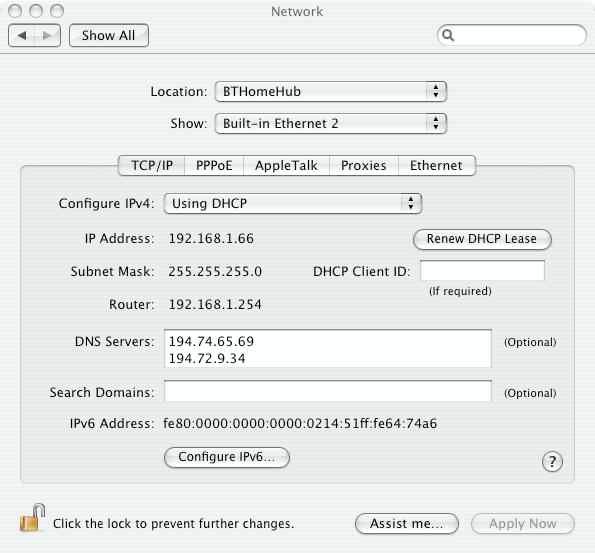Switch to the PPPoE tab
This screenshot has width=595, height=553.
click(x=214, y=165)
